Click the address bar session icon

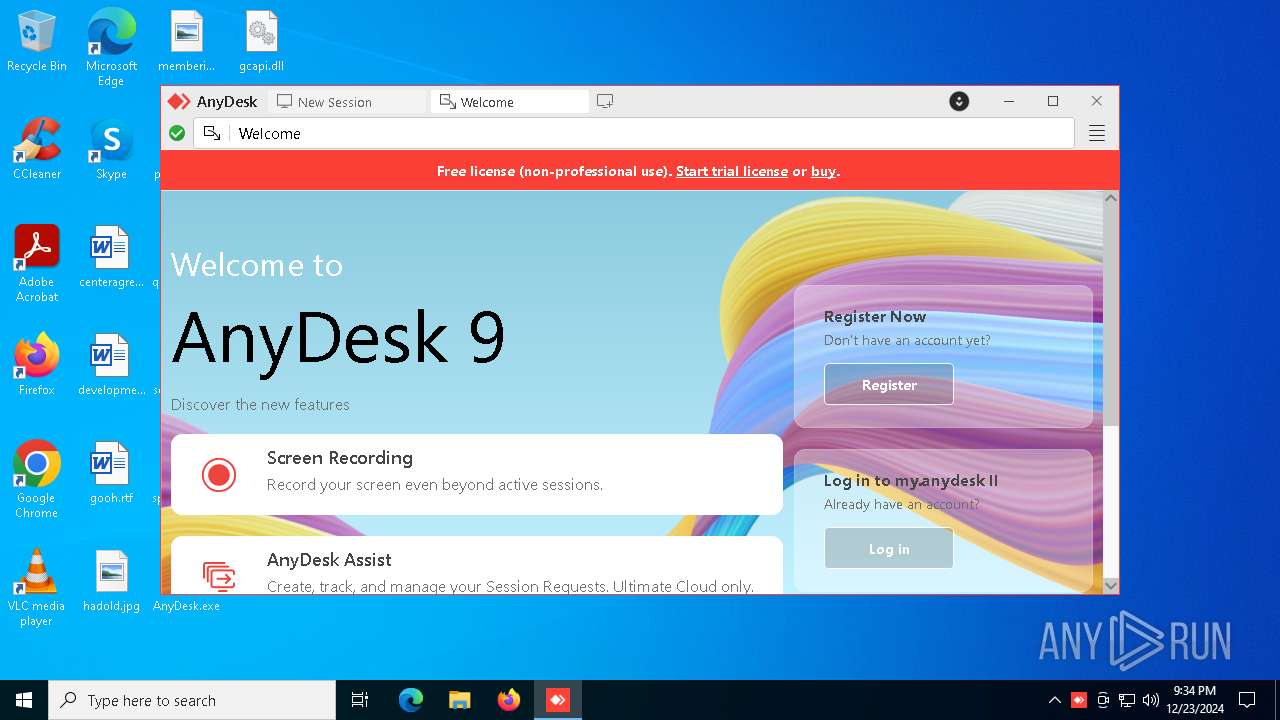pos(212,133)
